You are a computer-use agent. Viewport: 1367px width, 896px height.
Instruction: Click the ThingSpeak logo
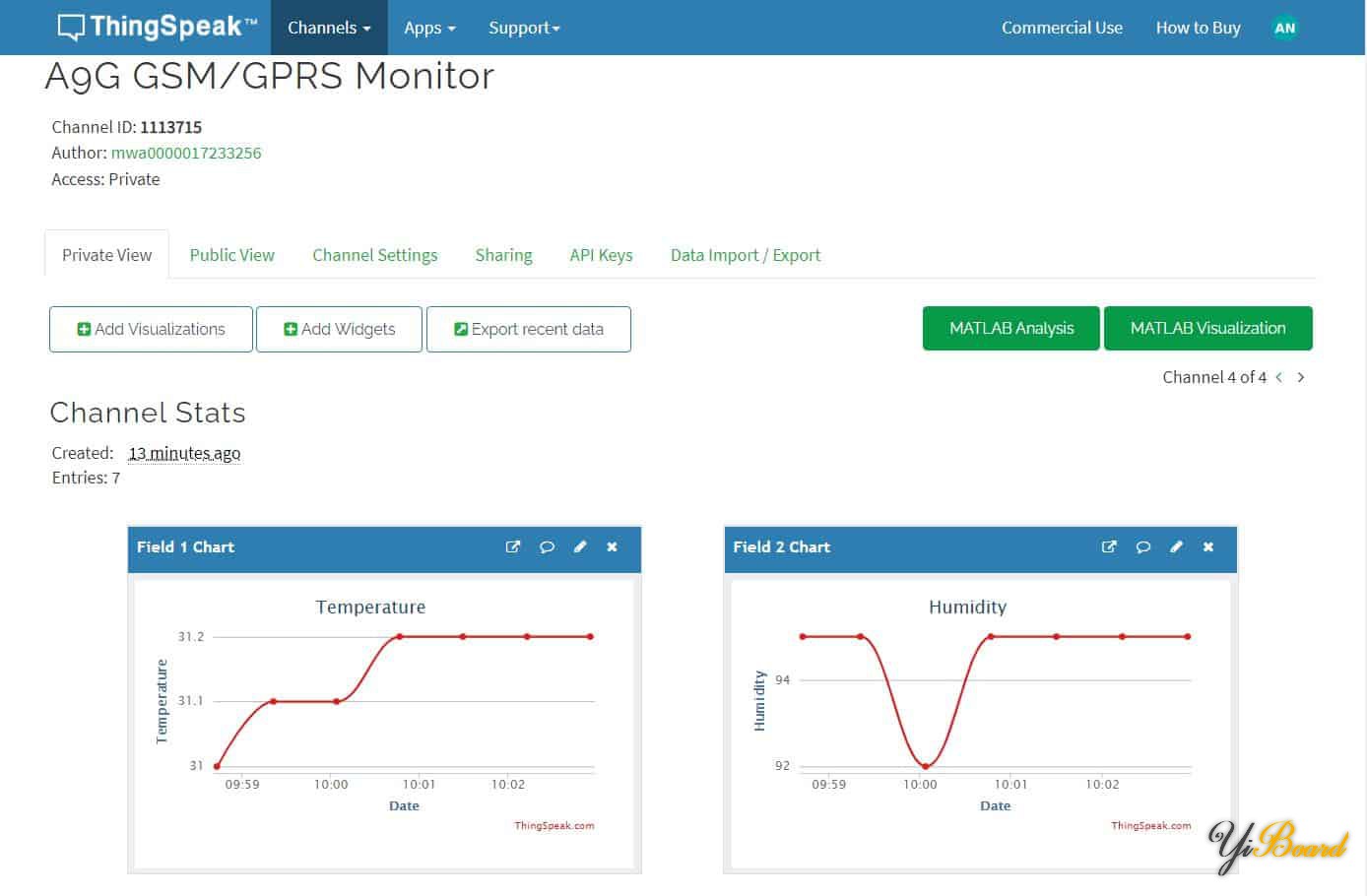pyautogui.click(x=157, y=27)
